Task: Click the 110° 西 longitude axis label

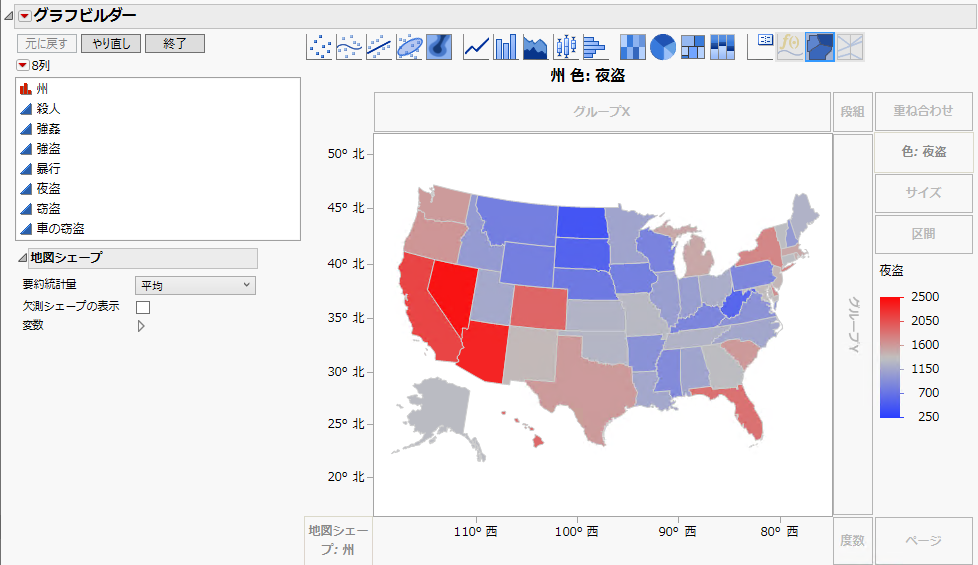Action: click(x=475, y=532)
